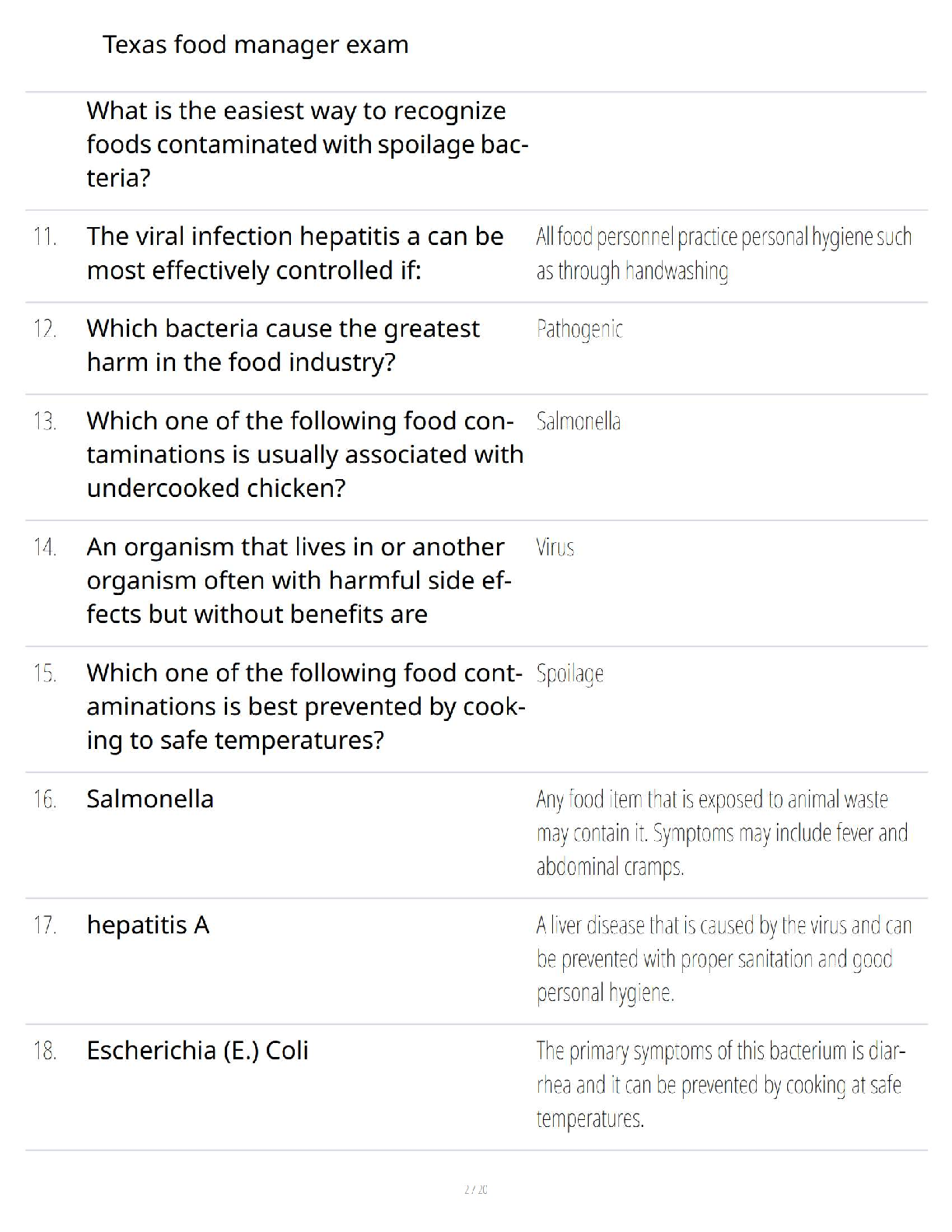Click the undercooked chicken question

coord(305,454)
